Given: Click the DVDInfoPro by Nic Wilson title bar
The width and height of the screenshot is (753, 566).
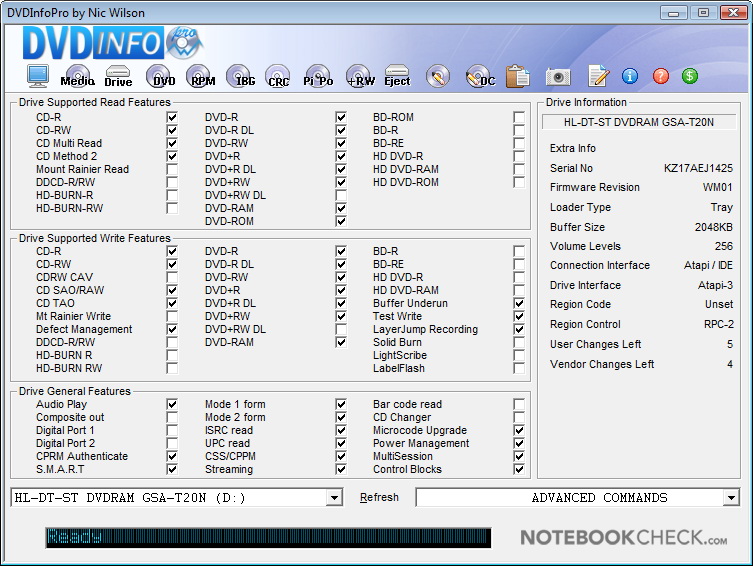Looking at the screenshot, I should tap(75, 13).
